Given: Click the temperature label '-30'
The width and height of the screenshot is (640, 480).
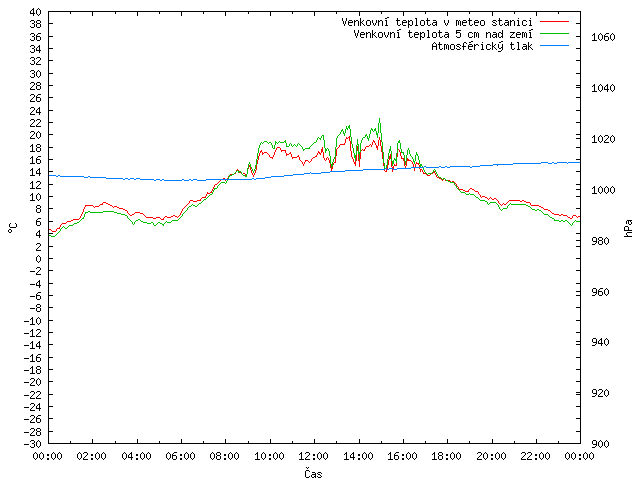Looking at the screenshot, I should 33,444.
